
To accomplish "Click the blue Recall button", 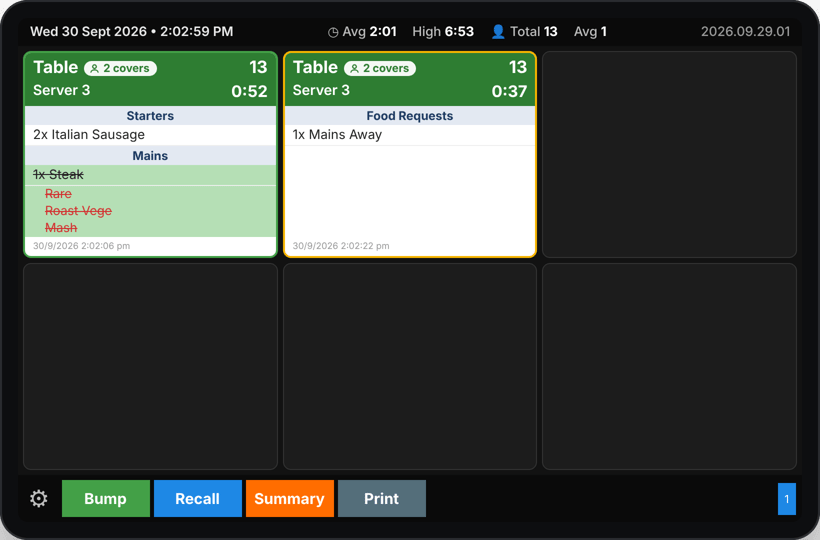I will tap(198, 498).
